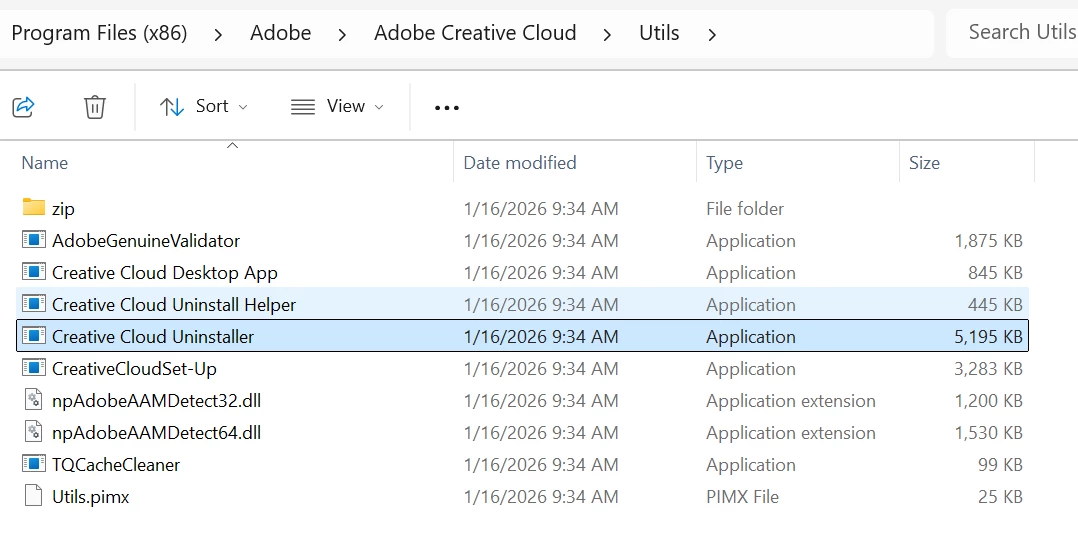Image resolution: width=1078 pixels, height=560 pixels.
Task: Open the View dropdown menu
Action: (337, 106)
